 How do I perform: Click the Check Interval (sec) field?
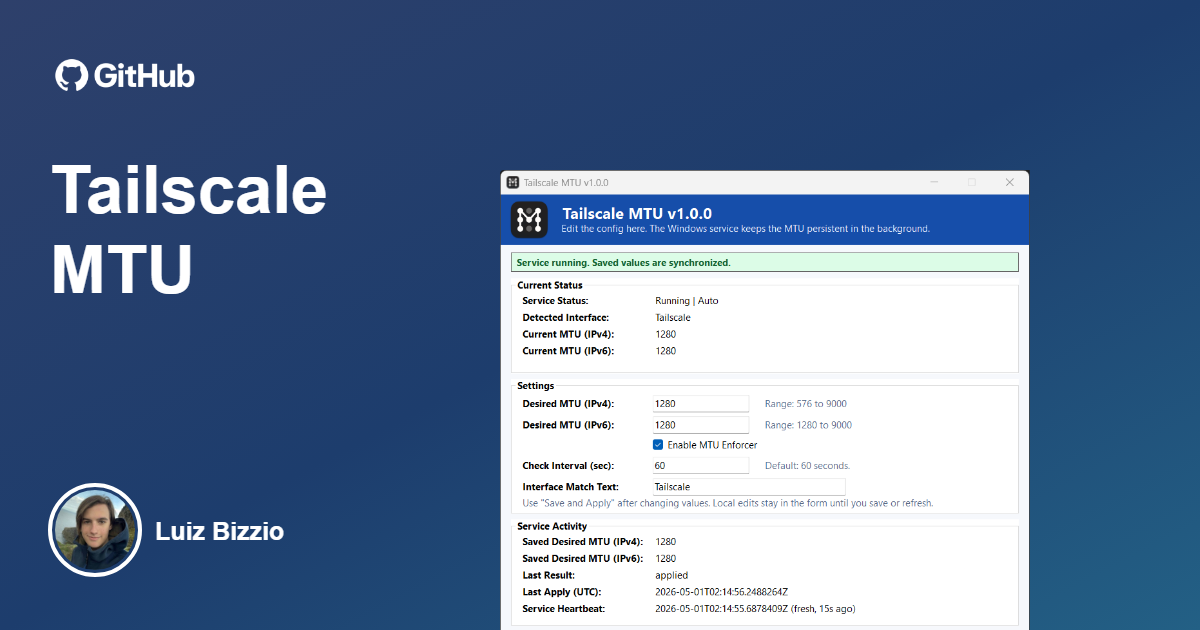700,466
